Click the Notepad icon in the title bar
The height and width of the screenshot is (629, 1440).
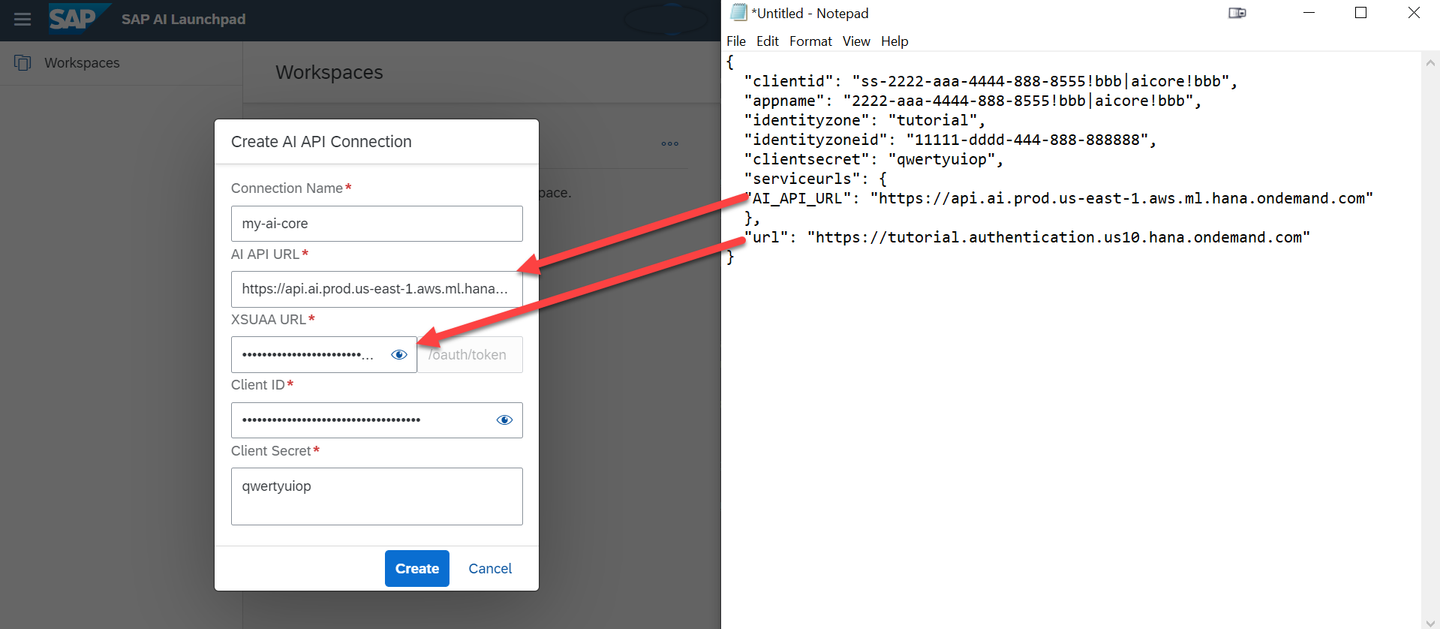tap(738, 13)
